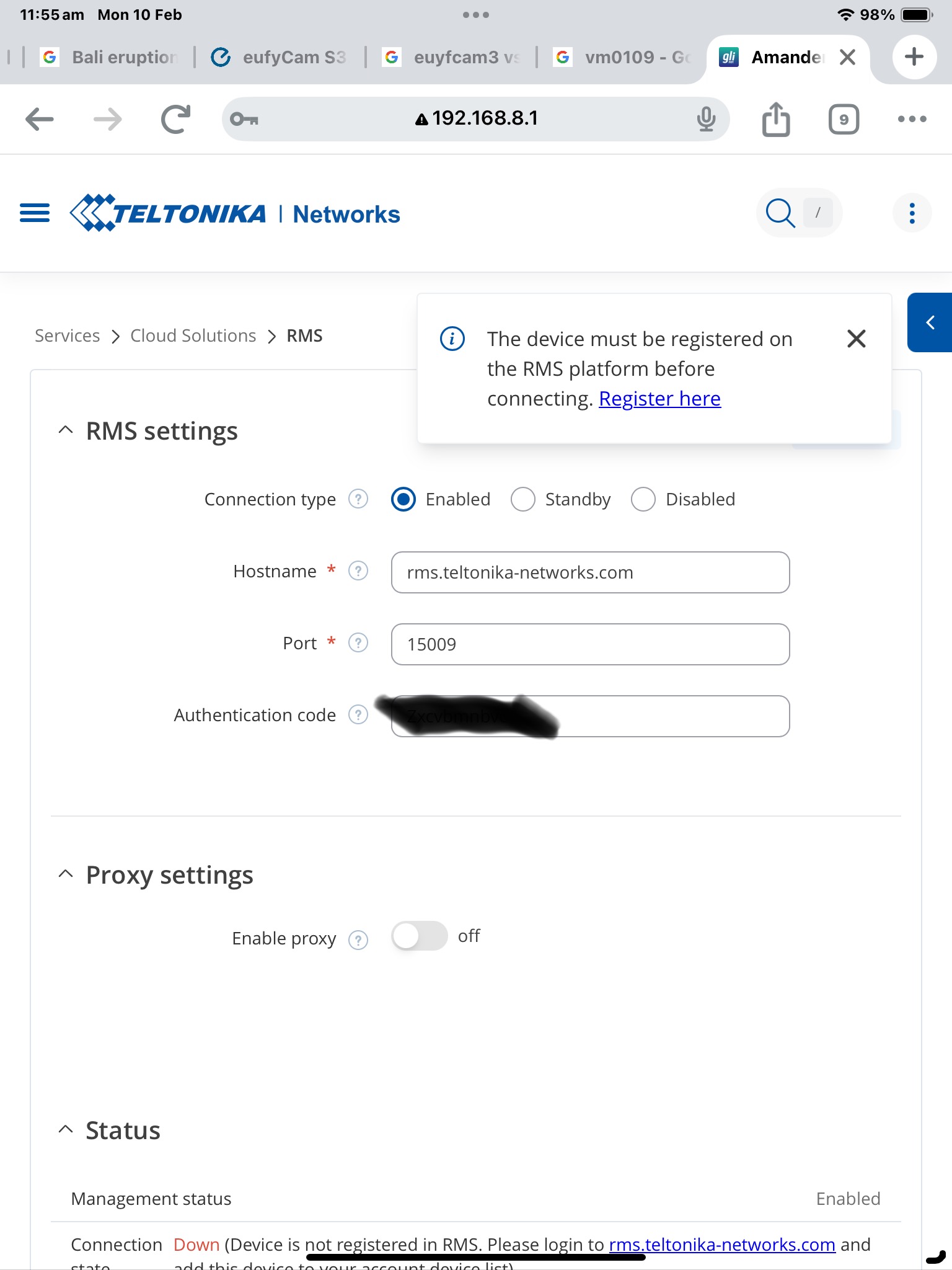Go to Cloud Solutions breadcrumb
The width and height of the screenshot is (952, 1270).
[x=193, y=335]
